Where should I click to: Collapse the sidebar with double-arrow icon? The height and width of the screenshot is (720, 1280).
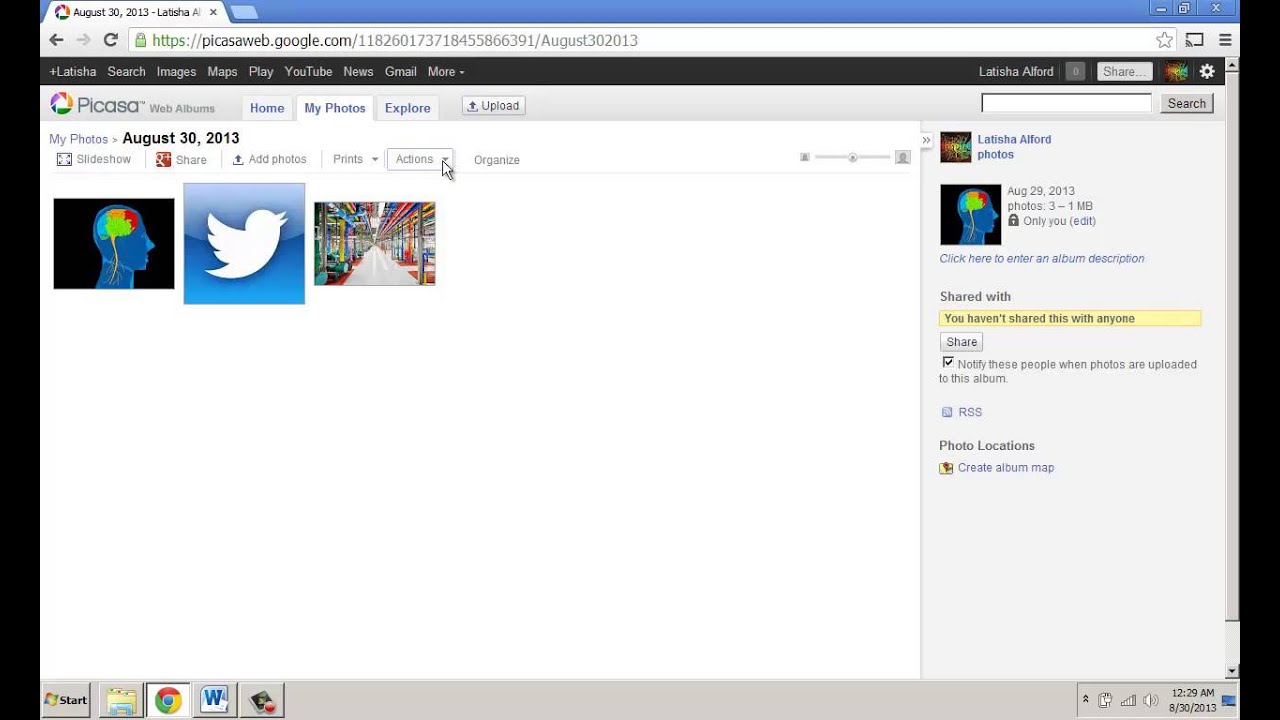pyautogui.click(x=926, y=140)
